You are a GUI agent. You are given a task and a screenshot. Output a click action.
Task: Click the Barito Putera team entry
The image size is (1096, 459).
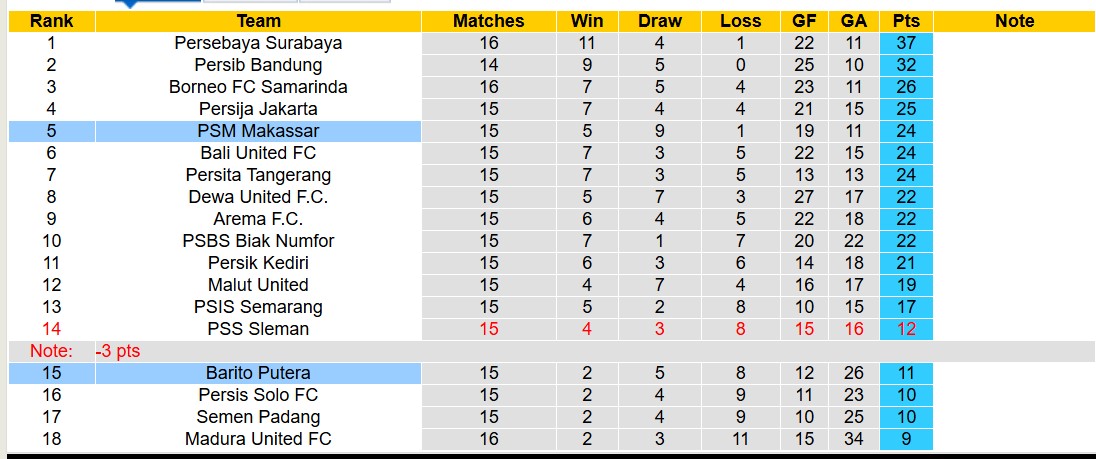[x=258, y=373]
